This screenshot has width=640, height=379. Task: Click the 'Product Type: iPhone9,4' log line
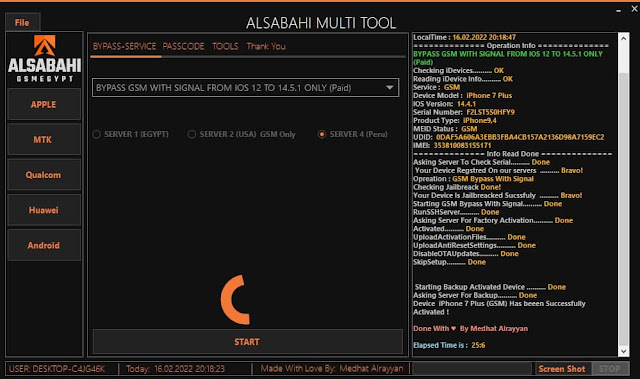pyautogui.click(x=455, y=120)
